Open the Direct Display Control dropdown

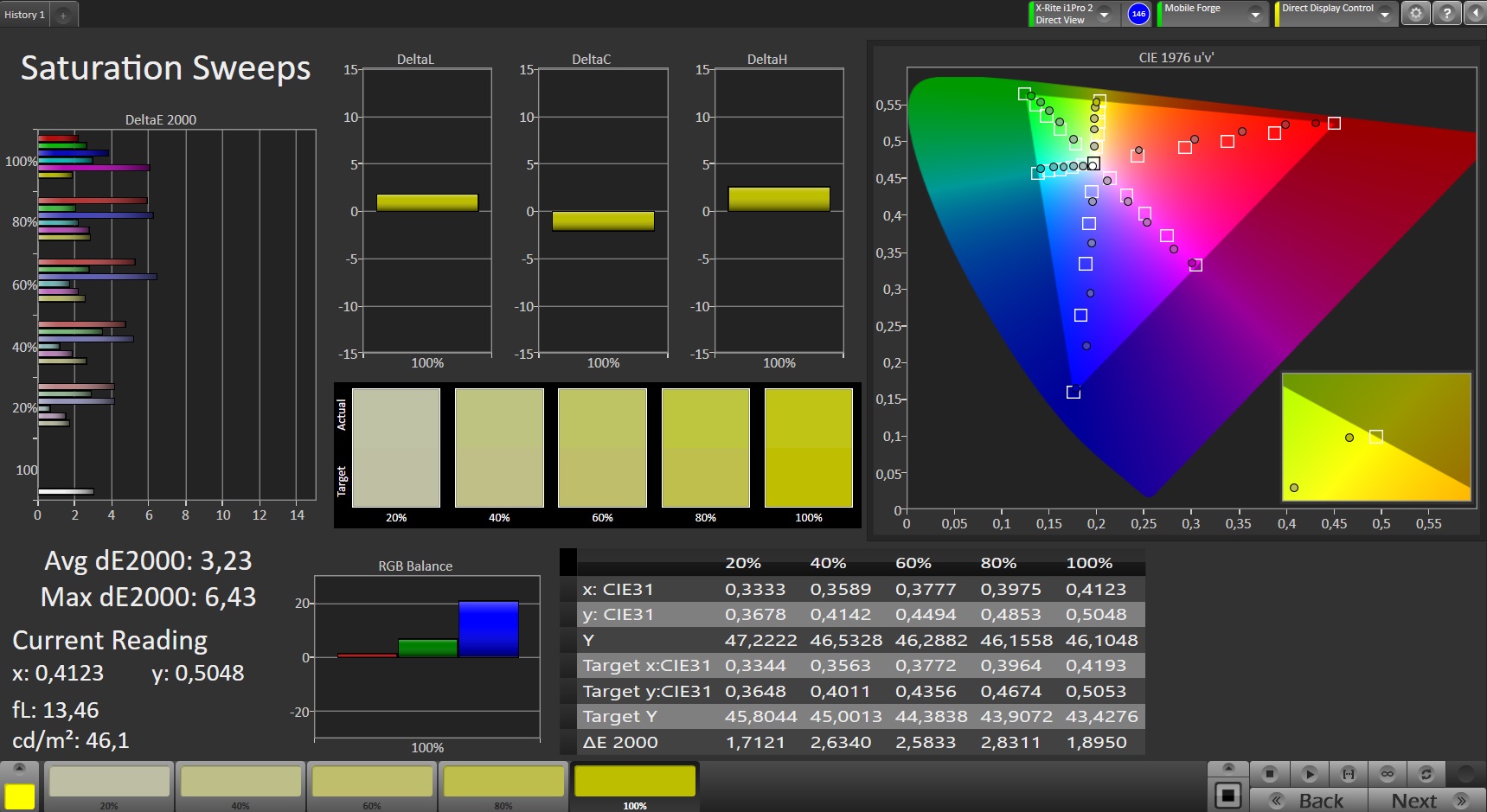click(1385, 15)
